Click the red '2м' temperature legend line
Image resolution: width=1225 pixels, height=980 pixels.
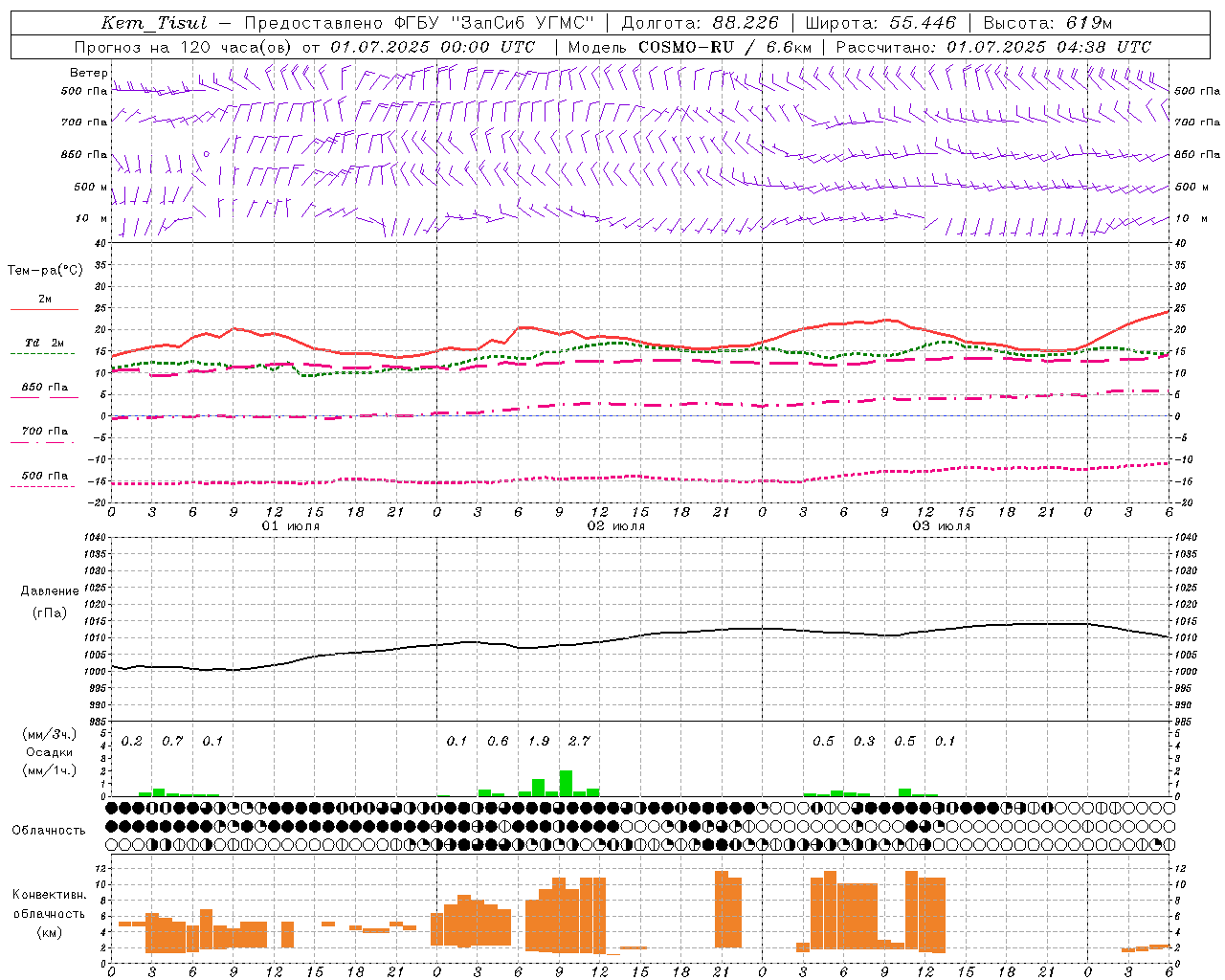44,309
